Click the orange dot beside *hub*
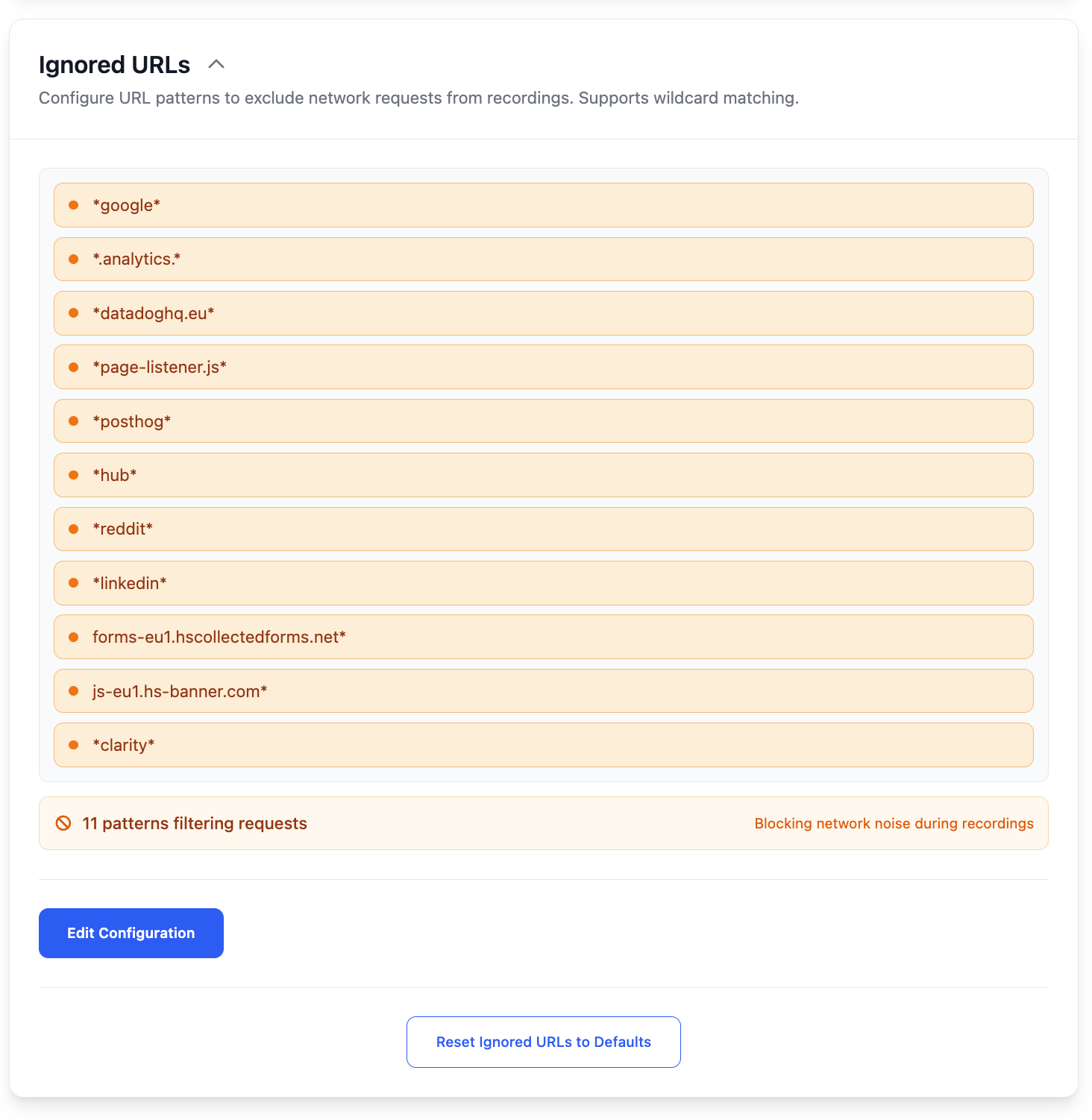The width and height of the screenshot is (1092, 1120). click(x=74, y=475)
